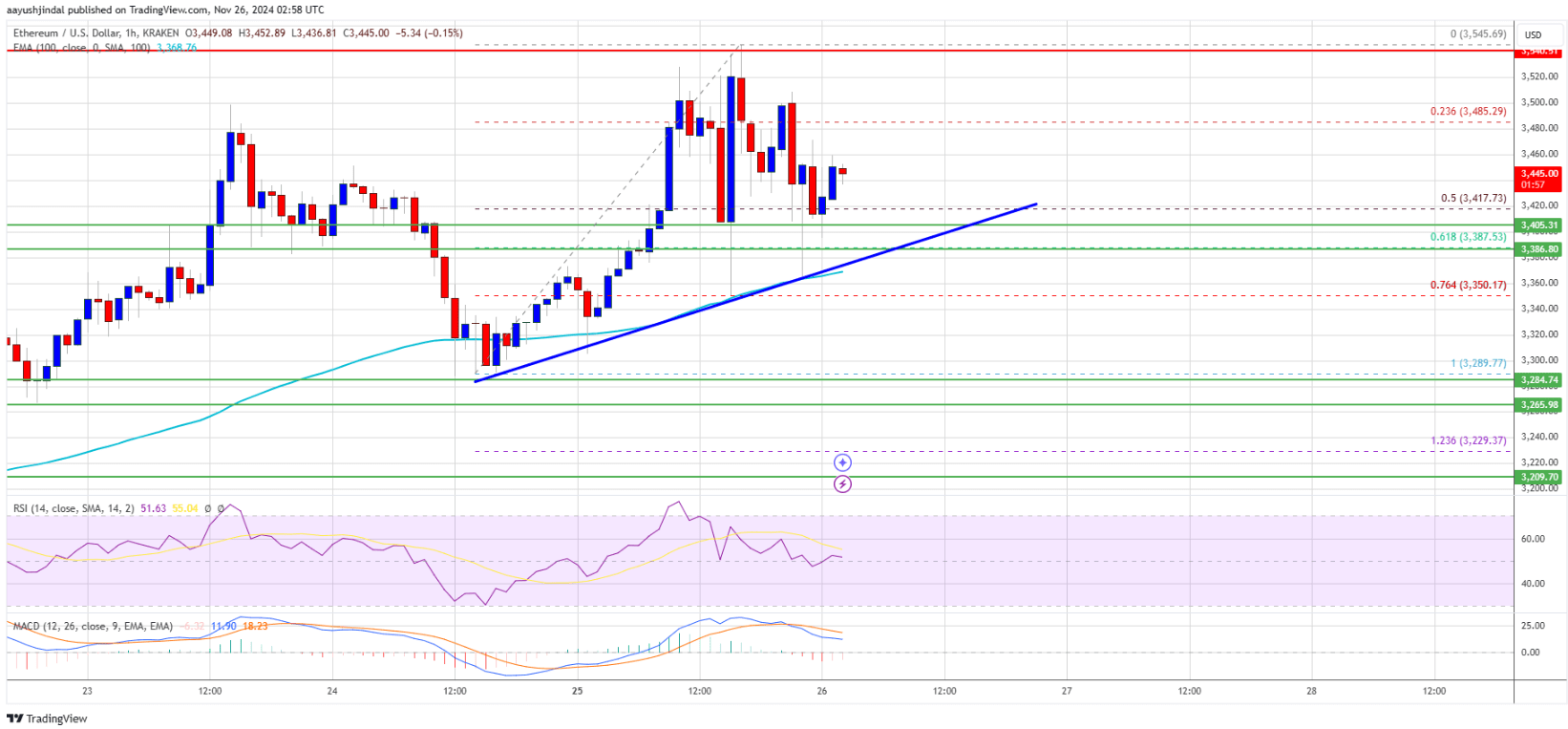Click RSI axis label 40.00
The width and height of the screenshot is (1568, 729).
coord(1533,584)
